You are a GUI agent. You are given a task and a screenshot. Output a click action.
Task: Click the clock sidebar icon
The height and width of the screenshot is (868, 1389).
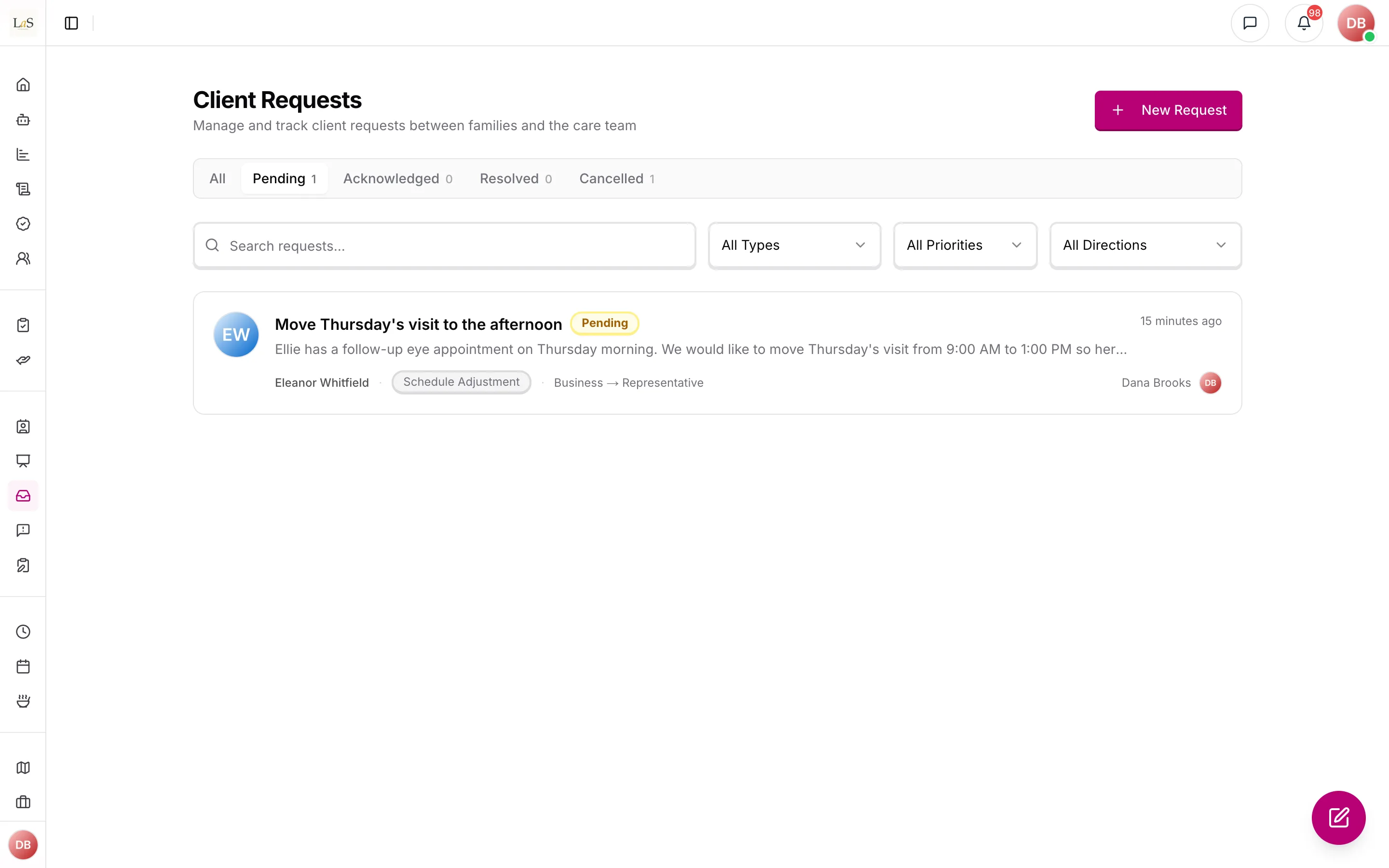click(23, 632)
